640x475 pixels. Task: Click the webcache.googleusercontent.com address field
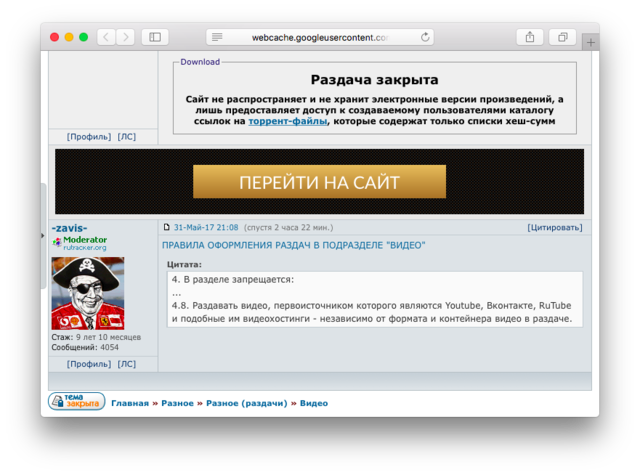320,37
